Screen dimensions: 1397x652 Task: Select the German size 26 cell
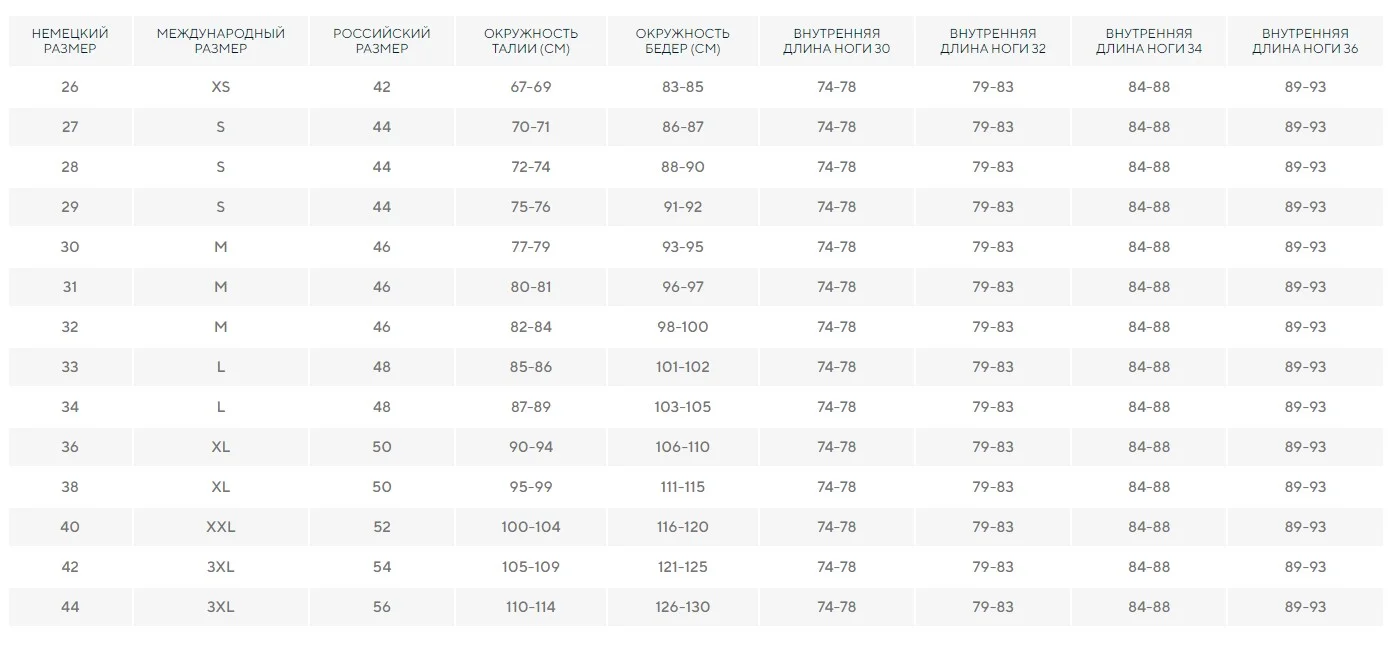tap(70, 87)
